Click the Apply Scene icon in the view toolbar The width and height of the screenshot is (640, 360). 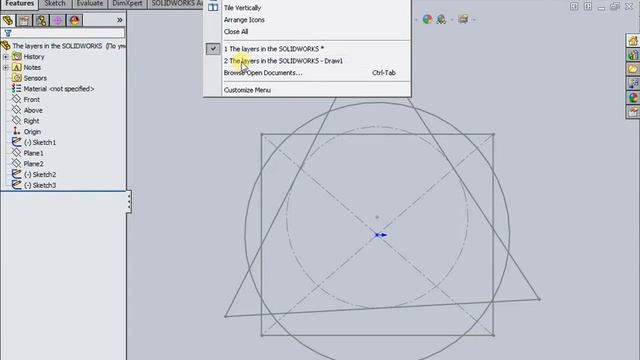point(441,19)
